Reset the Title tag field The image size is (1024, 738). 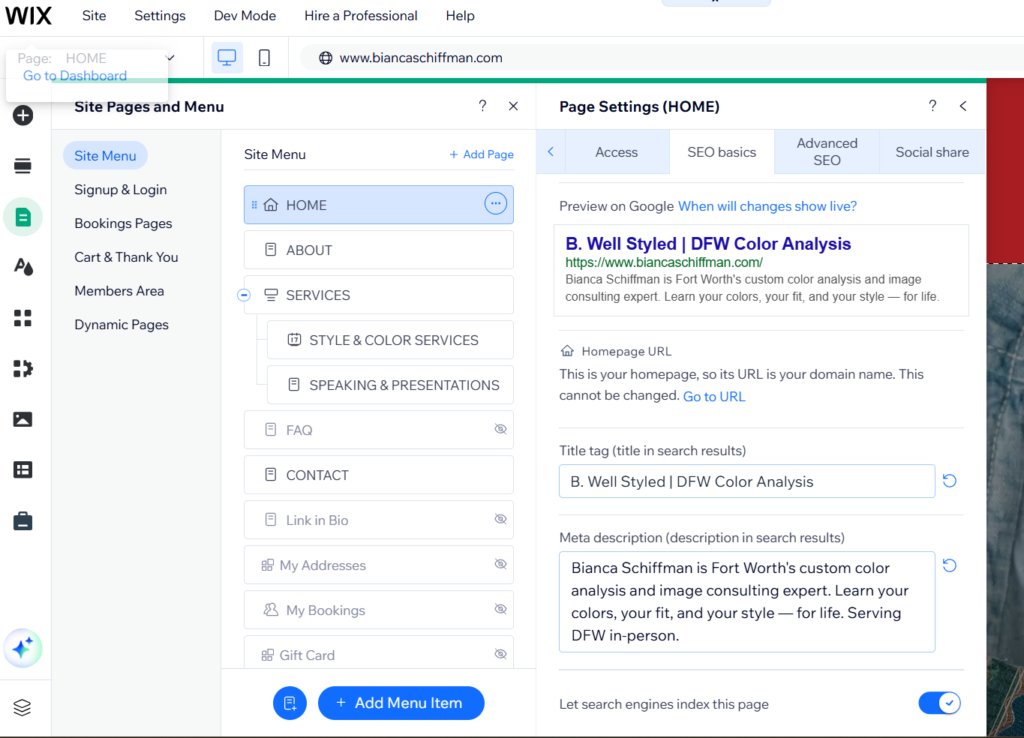[950, 481]
